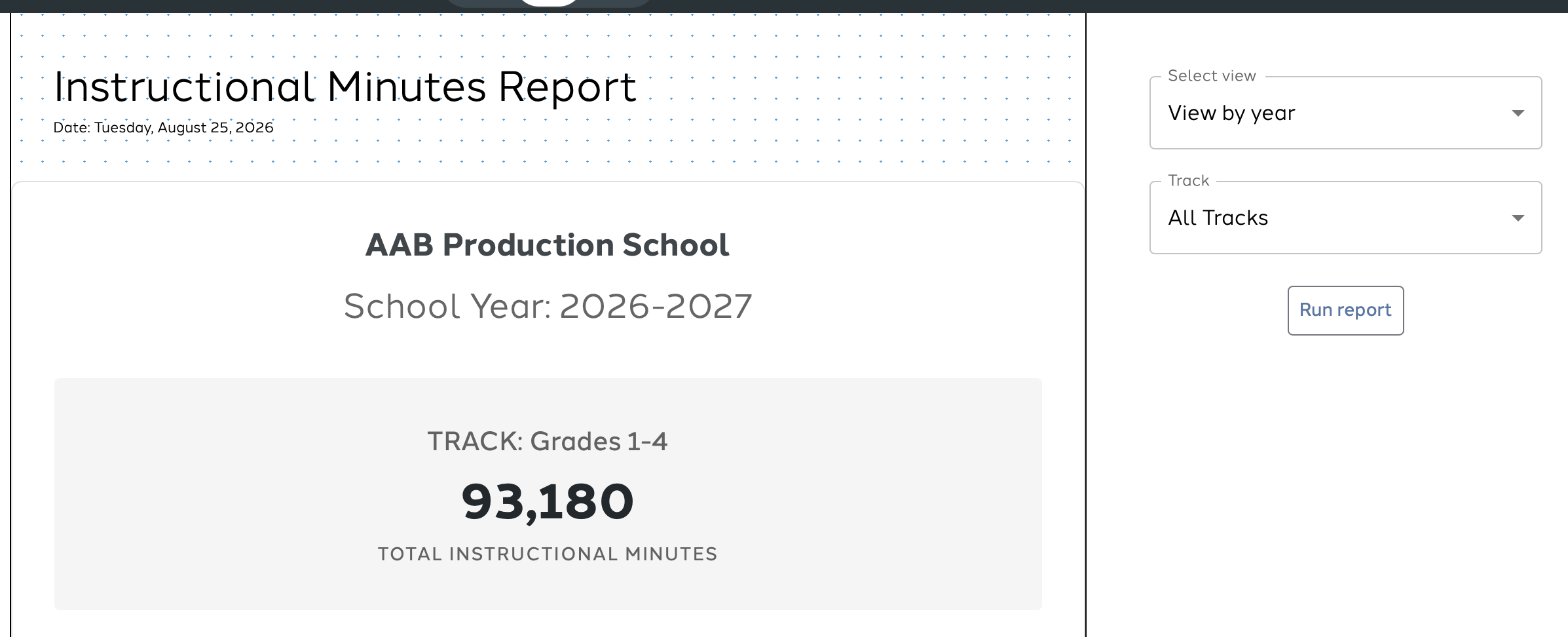Click the white pill toggle in the top bar

[549, 3]
